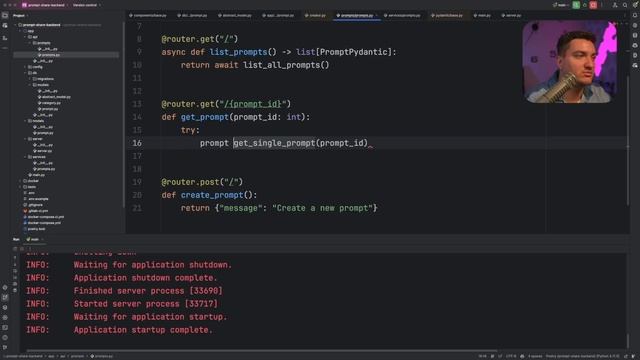Click Stop icon in Run panel toolbar

pos(22,248)
